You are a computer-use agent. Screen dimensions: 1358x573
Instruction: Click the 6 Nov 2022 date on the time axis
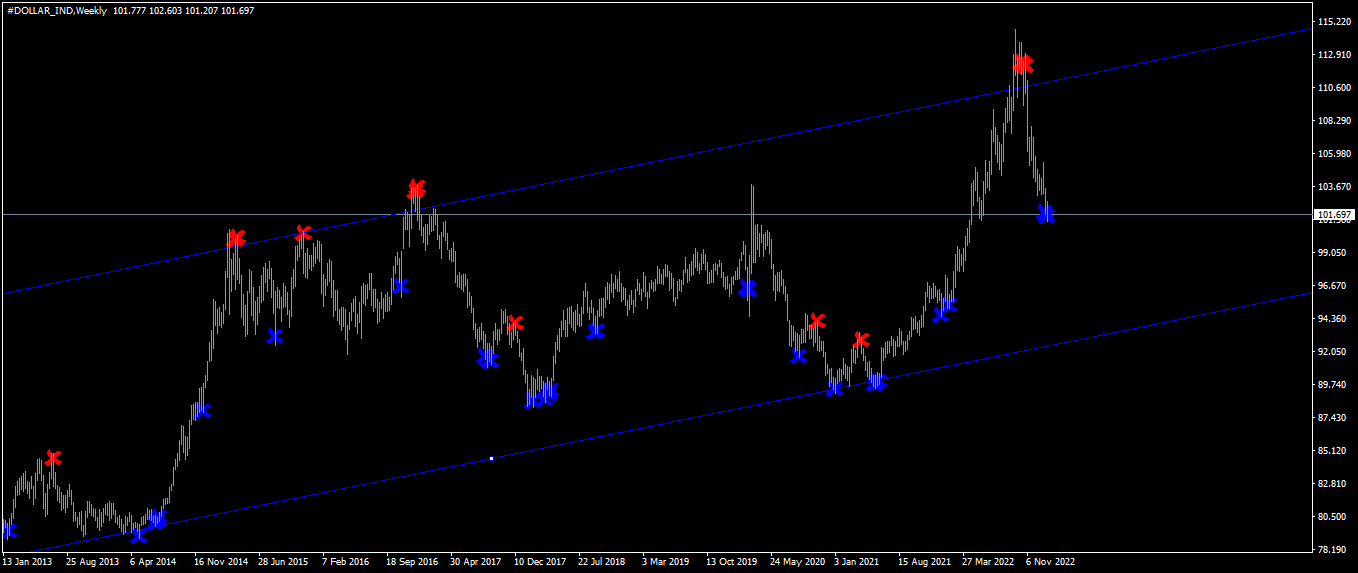pos(1050,562)
